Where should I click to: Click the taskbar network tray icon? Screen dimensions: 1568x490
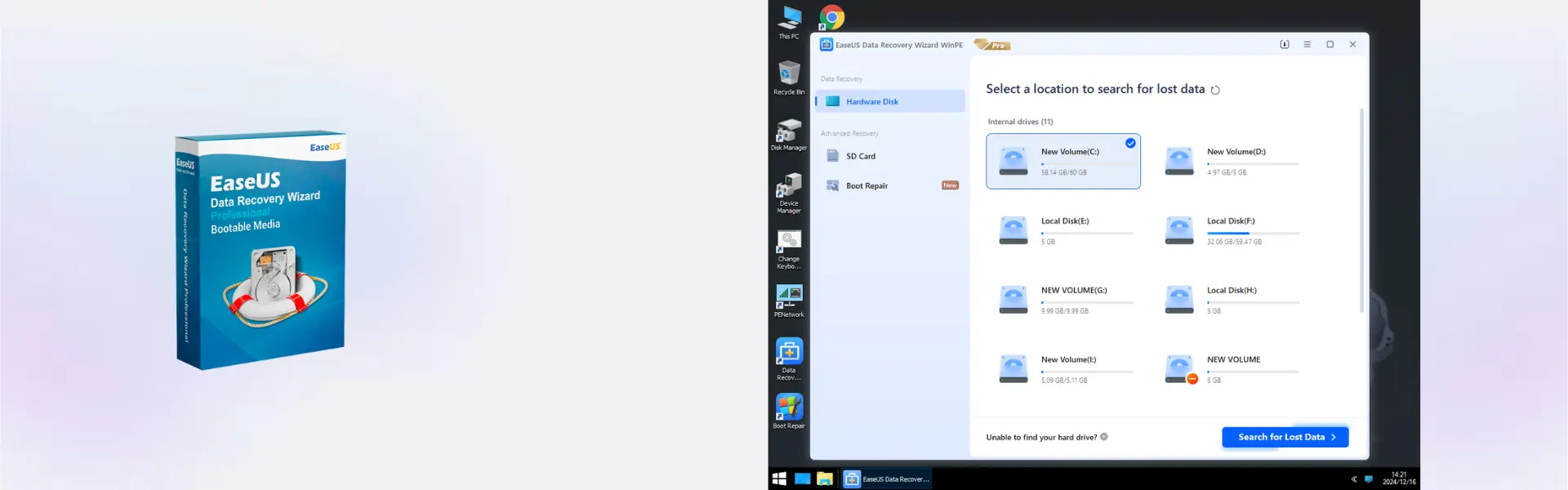[1369, 479]
